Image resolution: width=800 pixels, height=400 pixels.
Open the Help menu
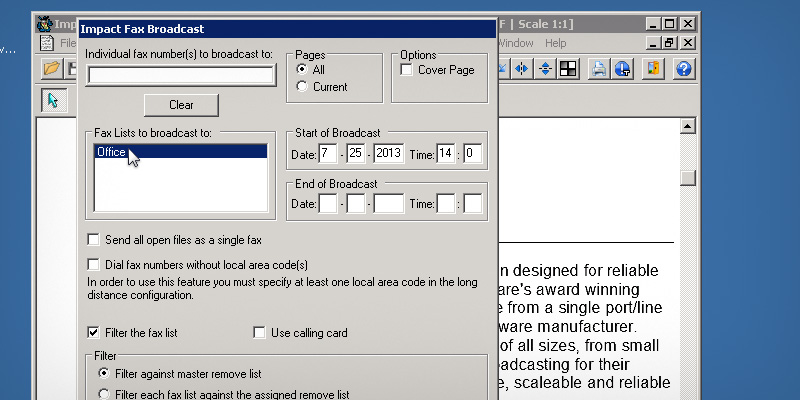coord(555,43)
